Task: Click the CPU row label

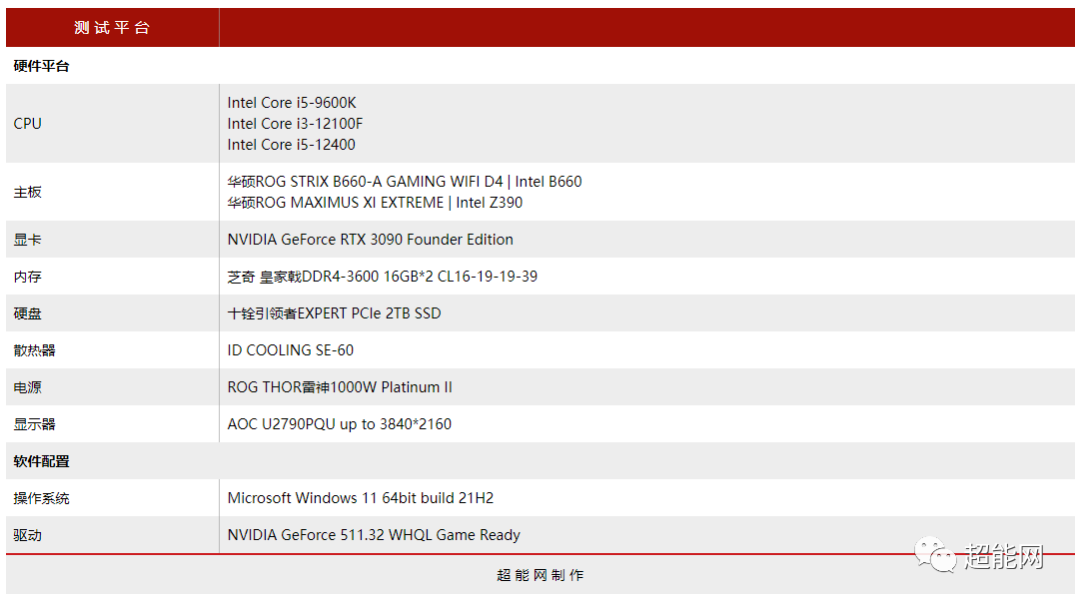Action: click(28, 123)
